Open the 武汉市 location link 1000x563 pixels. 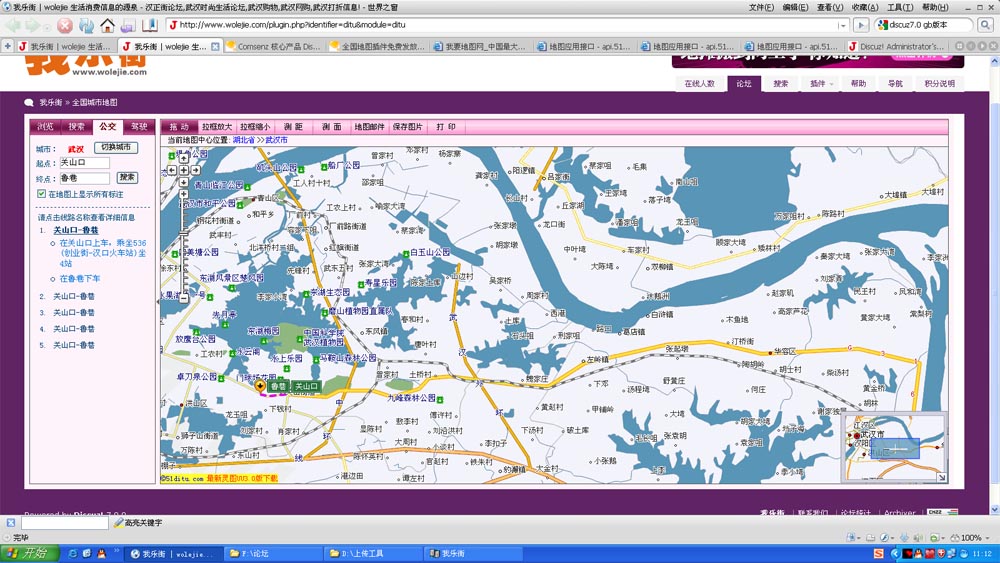[x=277, y=140]
